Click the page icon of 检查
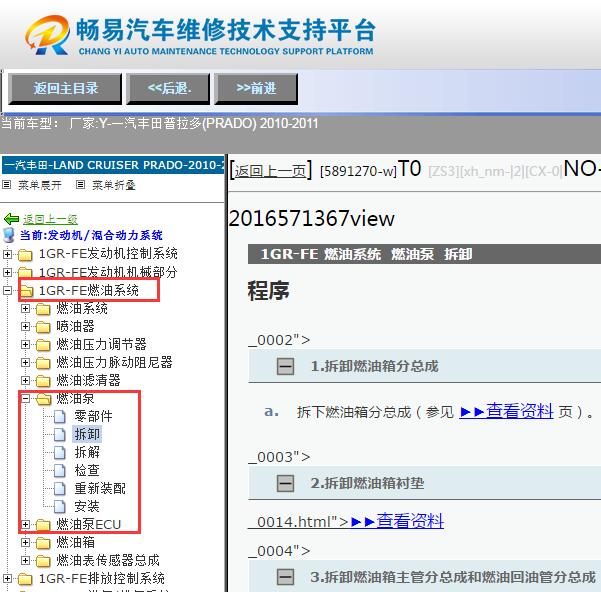Screen dimensions: 601x592 [x=59, y=471]
